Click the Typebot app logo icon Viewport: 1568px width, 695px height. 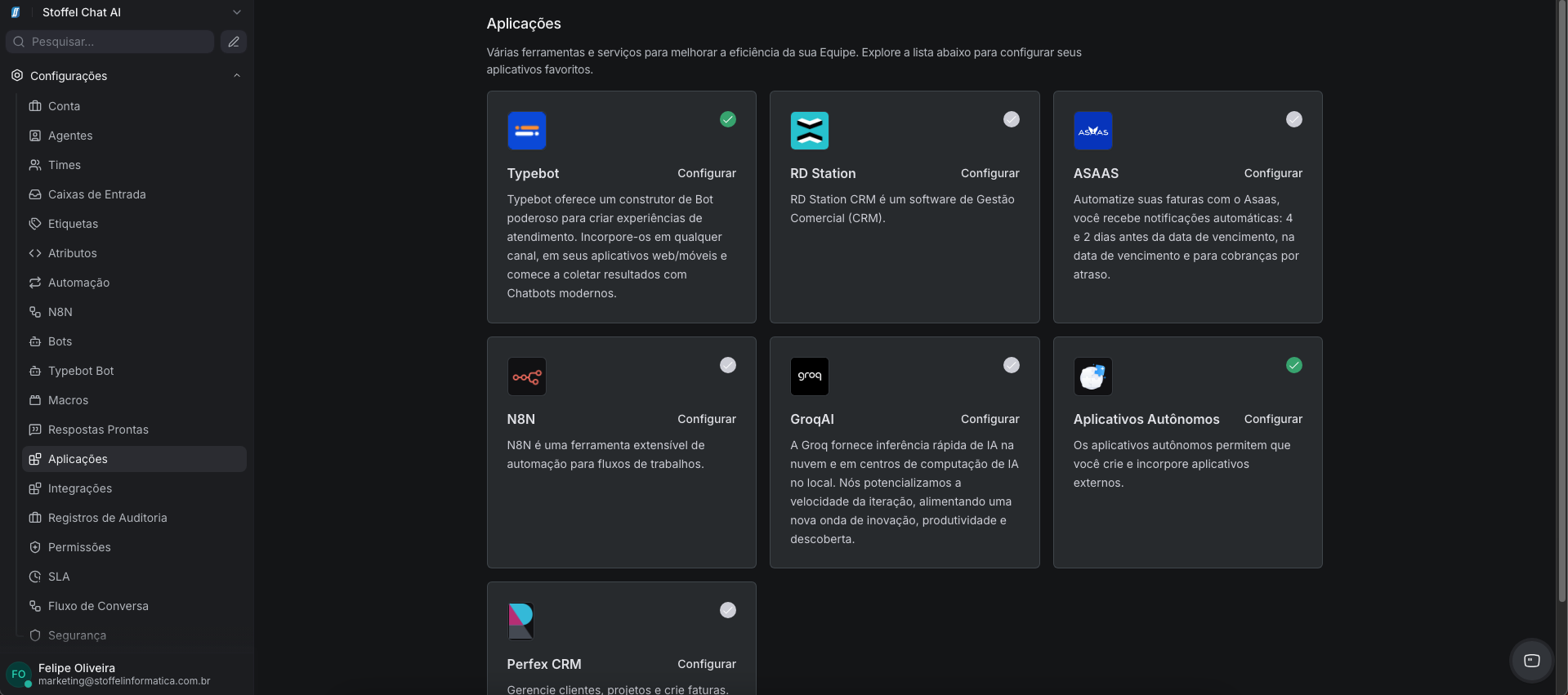(x=526, y=131)
